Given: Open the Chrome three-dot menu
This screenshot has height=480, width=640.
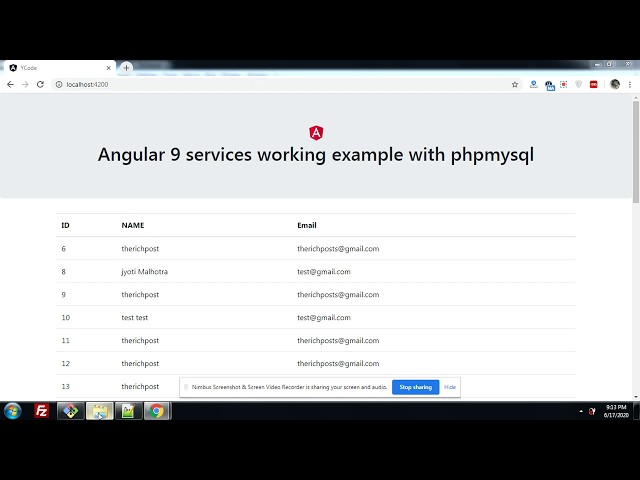Looking at the screenshot, I should tap(630, 84).
